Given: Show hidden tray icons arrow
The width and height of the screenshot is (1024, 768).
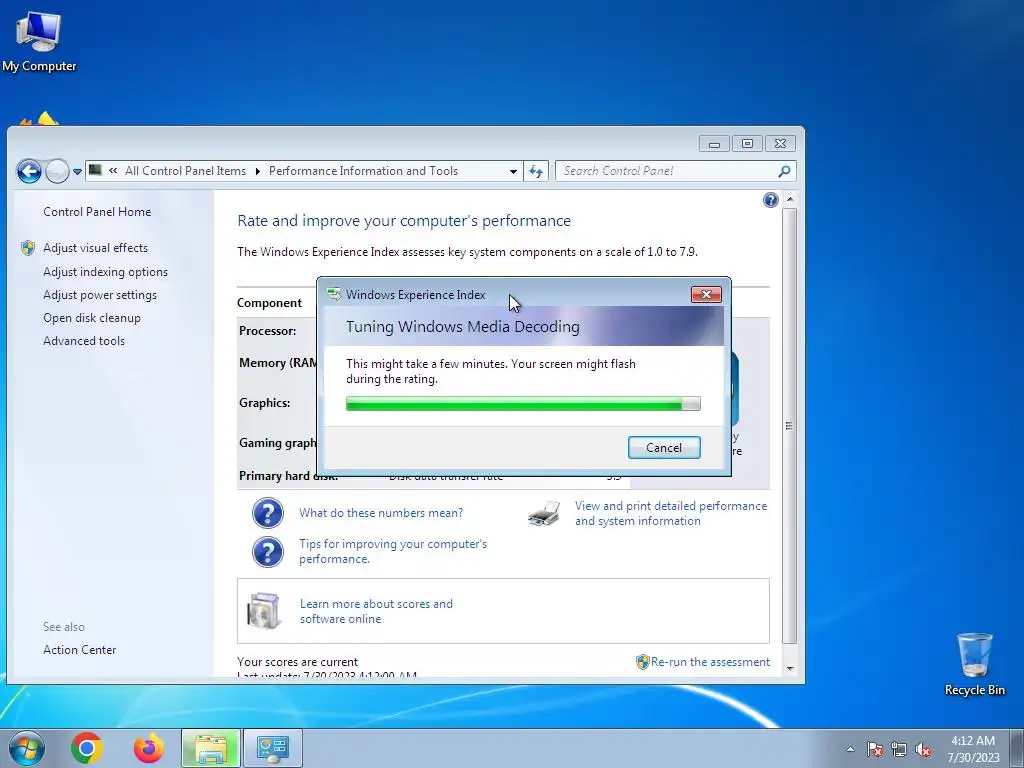Looking at the screenshot, I should click(850, 750).
